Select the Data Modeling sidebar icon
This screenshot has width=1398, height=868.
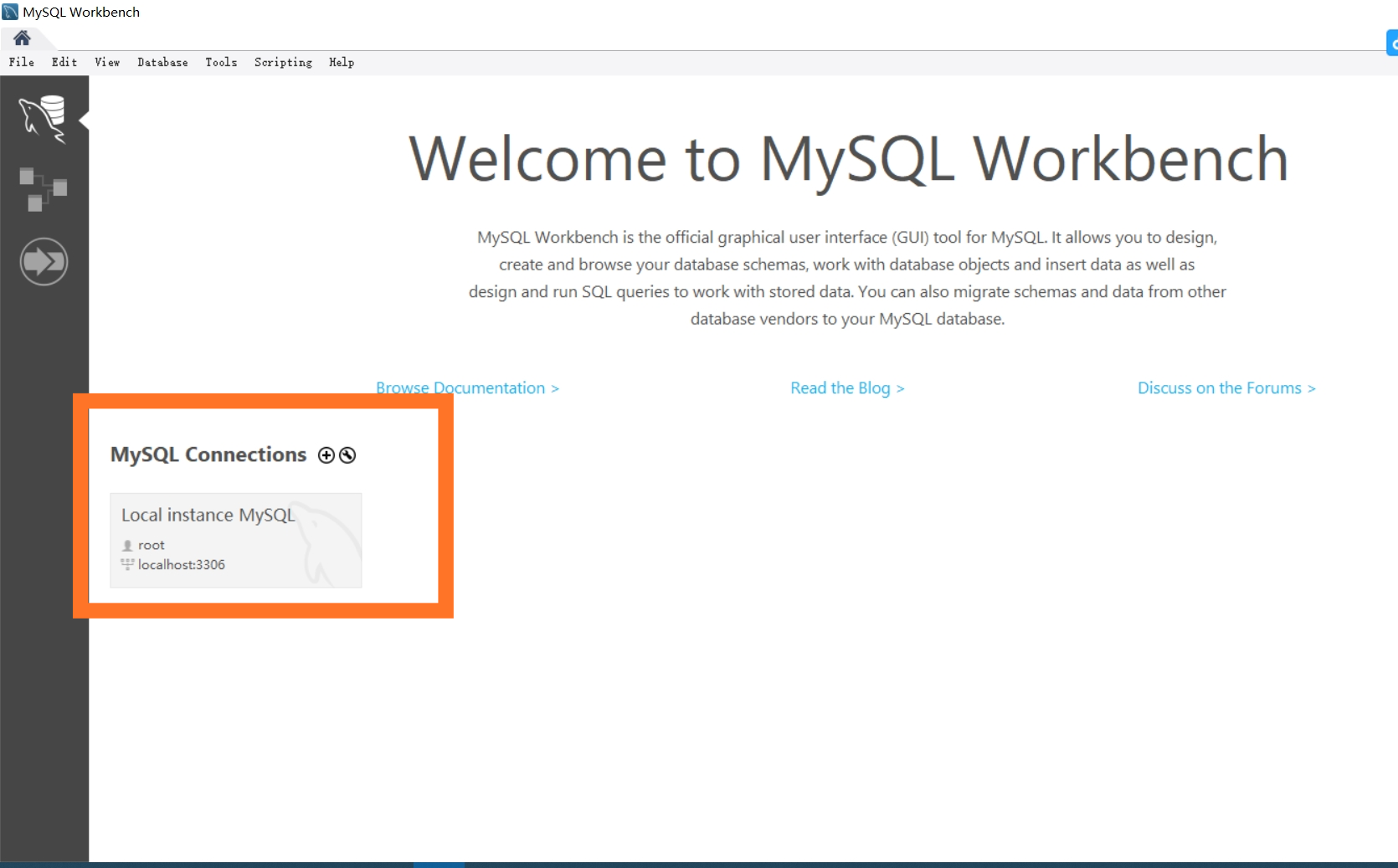click(44, 187)
